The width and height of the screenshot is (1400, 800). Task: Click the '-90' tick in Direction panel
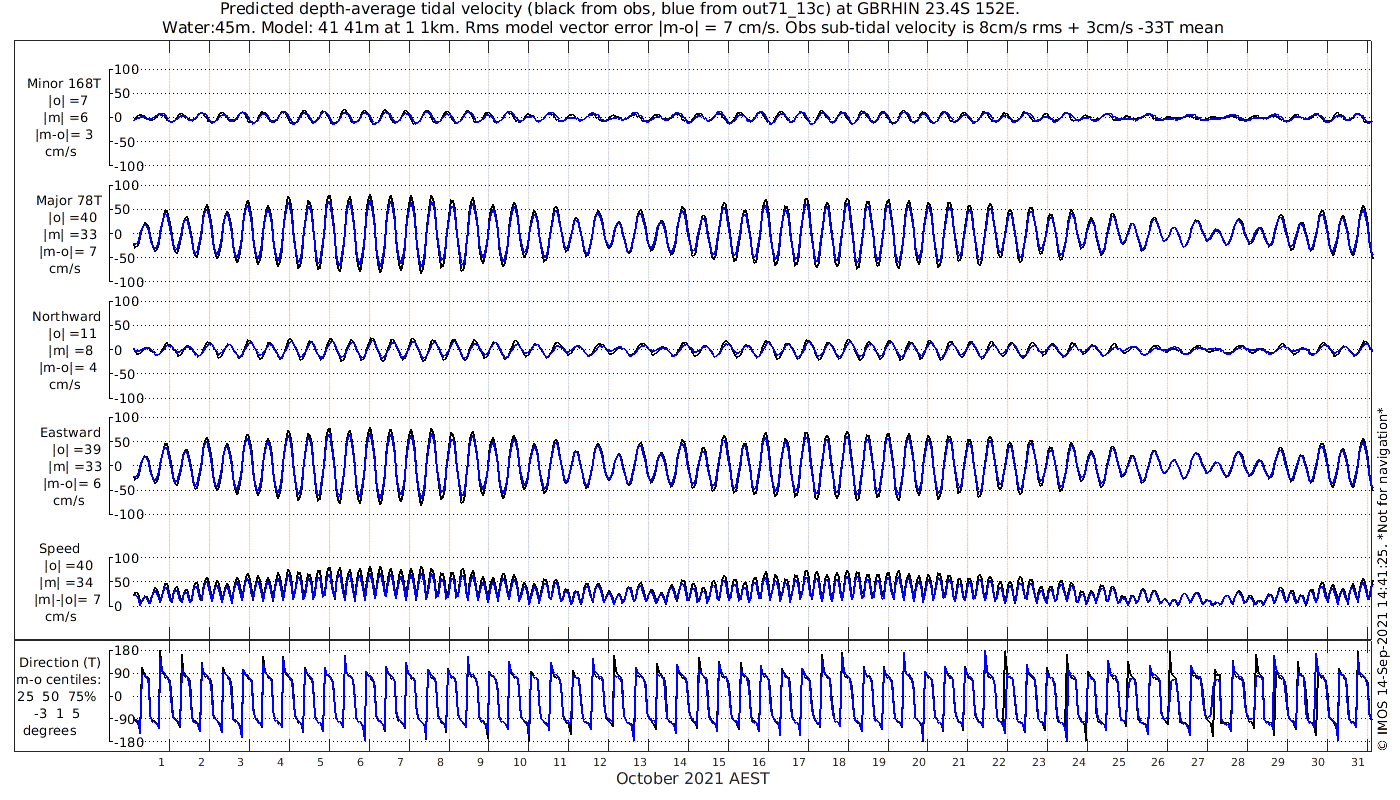tap(126, 719)
